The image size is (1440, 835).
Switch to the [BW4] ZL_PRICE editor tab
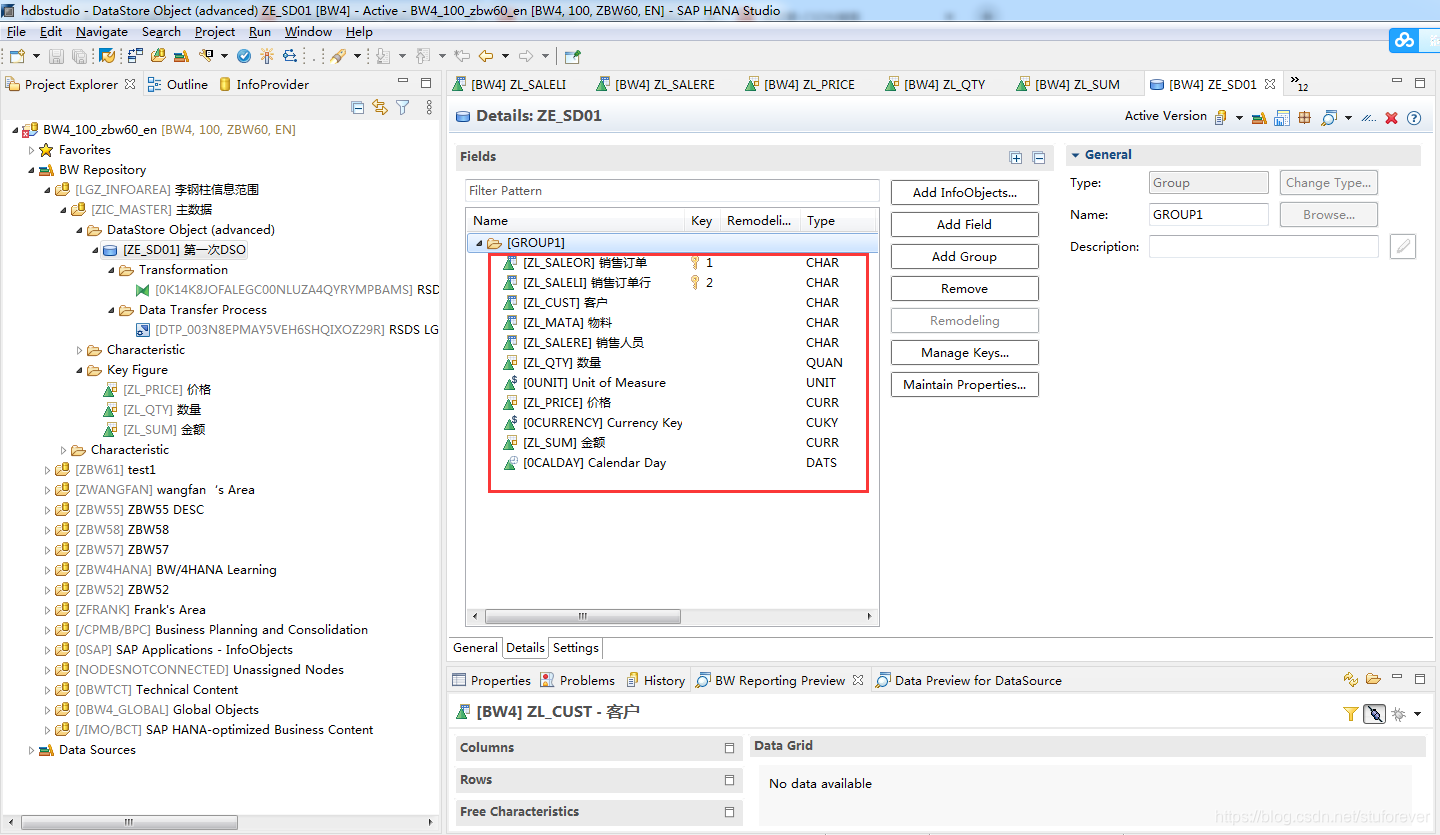click(801, 84)
